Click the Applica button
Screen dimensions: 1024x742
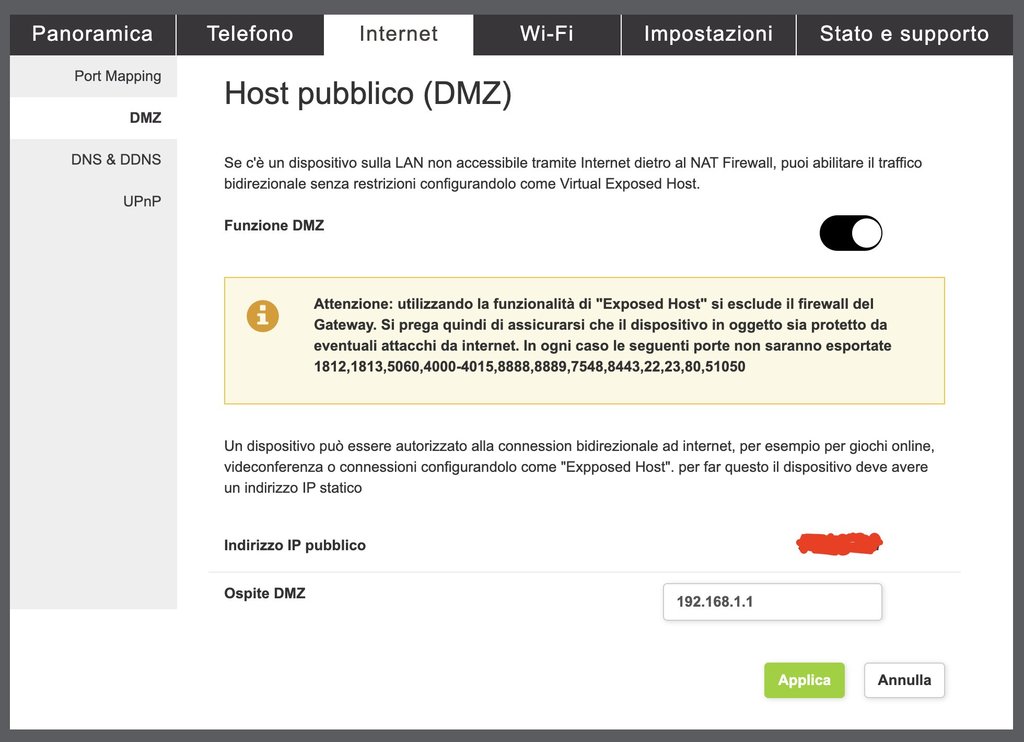(804, 680)
